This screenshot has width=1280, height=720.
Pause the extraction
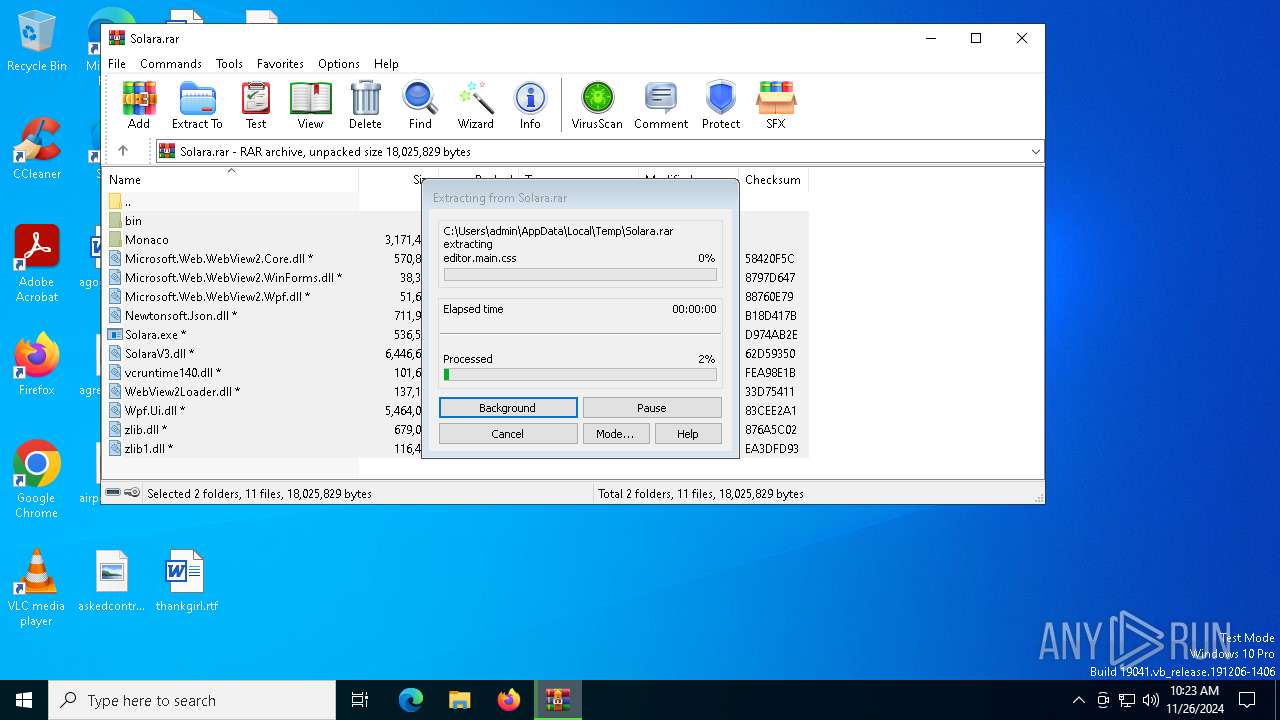(x=652, y=408)
